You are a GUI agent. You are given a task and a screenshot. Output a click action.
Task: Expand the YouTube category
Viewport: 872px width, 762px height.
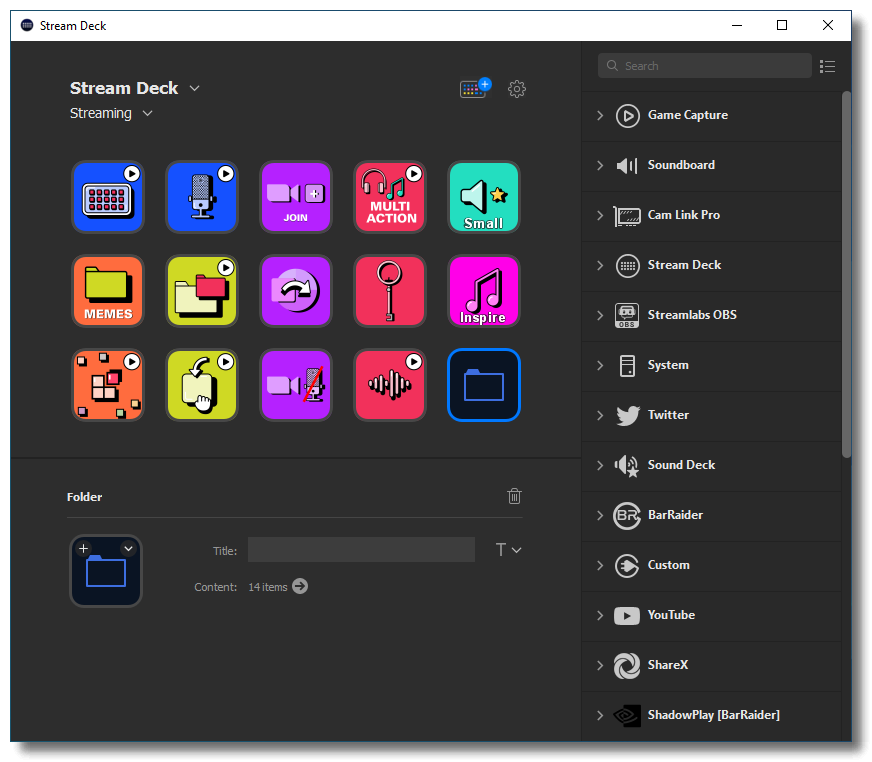pos(600,616)
